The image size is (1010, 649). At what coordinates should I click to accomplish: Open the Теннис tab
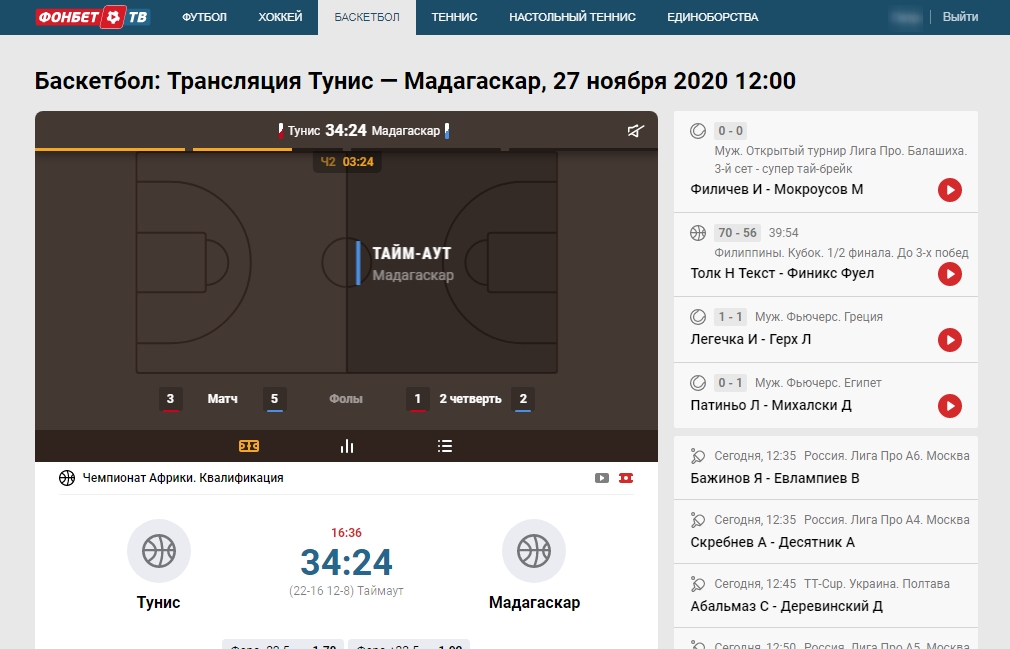coord(454,17)
